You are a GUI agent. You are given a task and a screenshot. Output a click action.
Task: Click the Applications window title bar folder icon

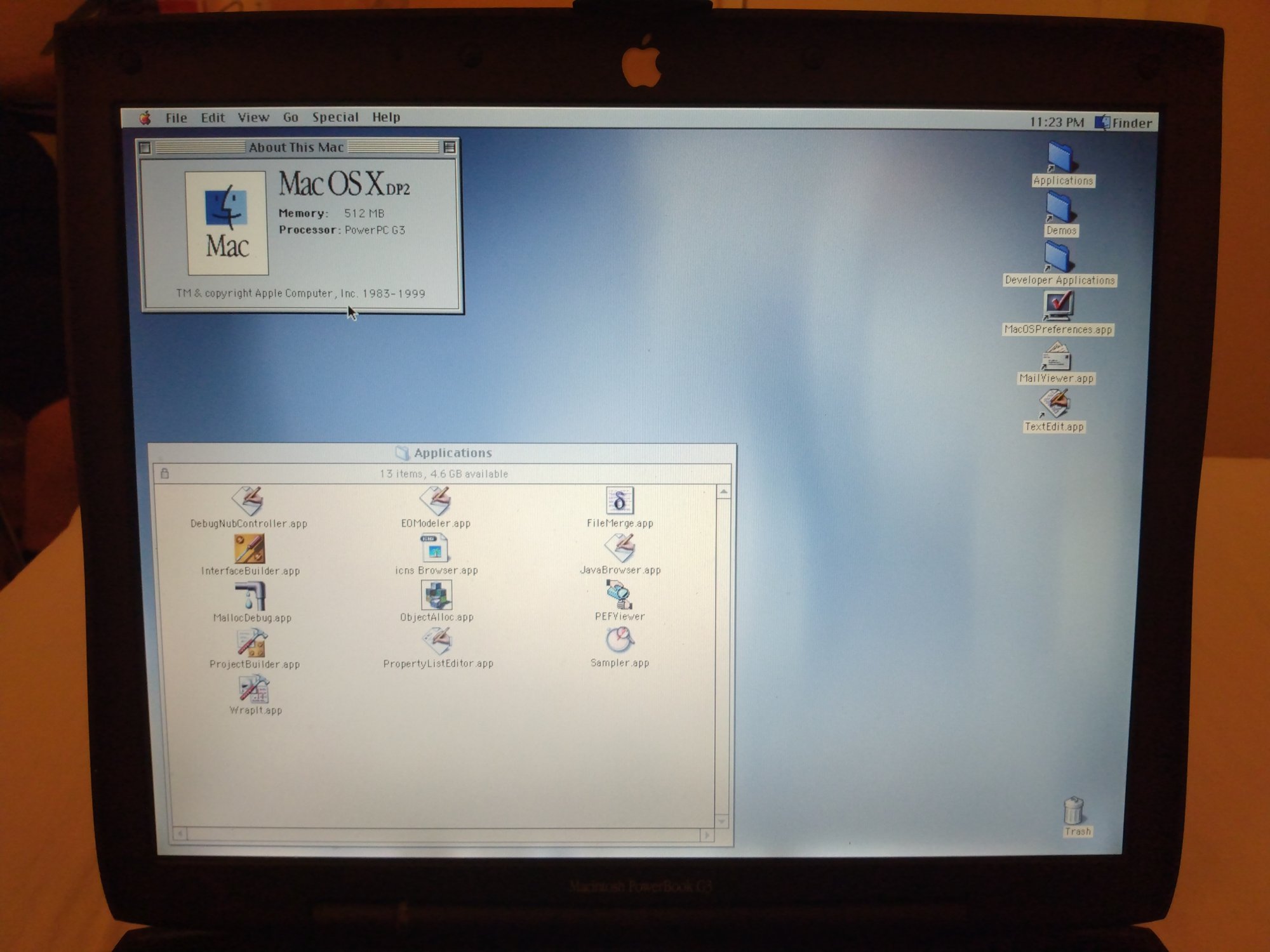pos(402,453)
